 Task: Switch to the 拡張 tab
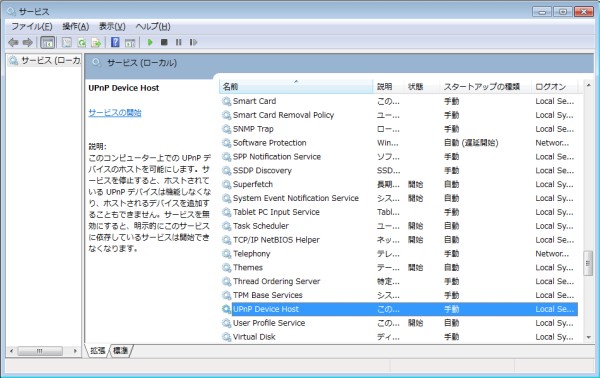coord(98,350)
